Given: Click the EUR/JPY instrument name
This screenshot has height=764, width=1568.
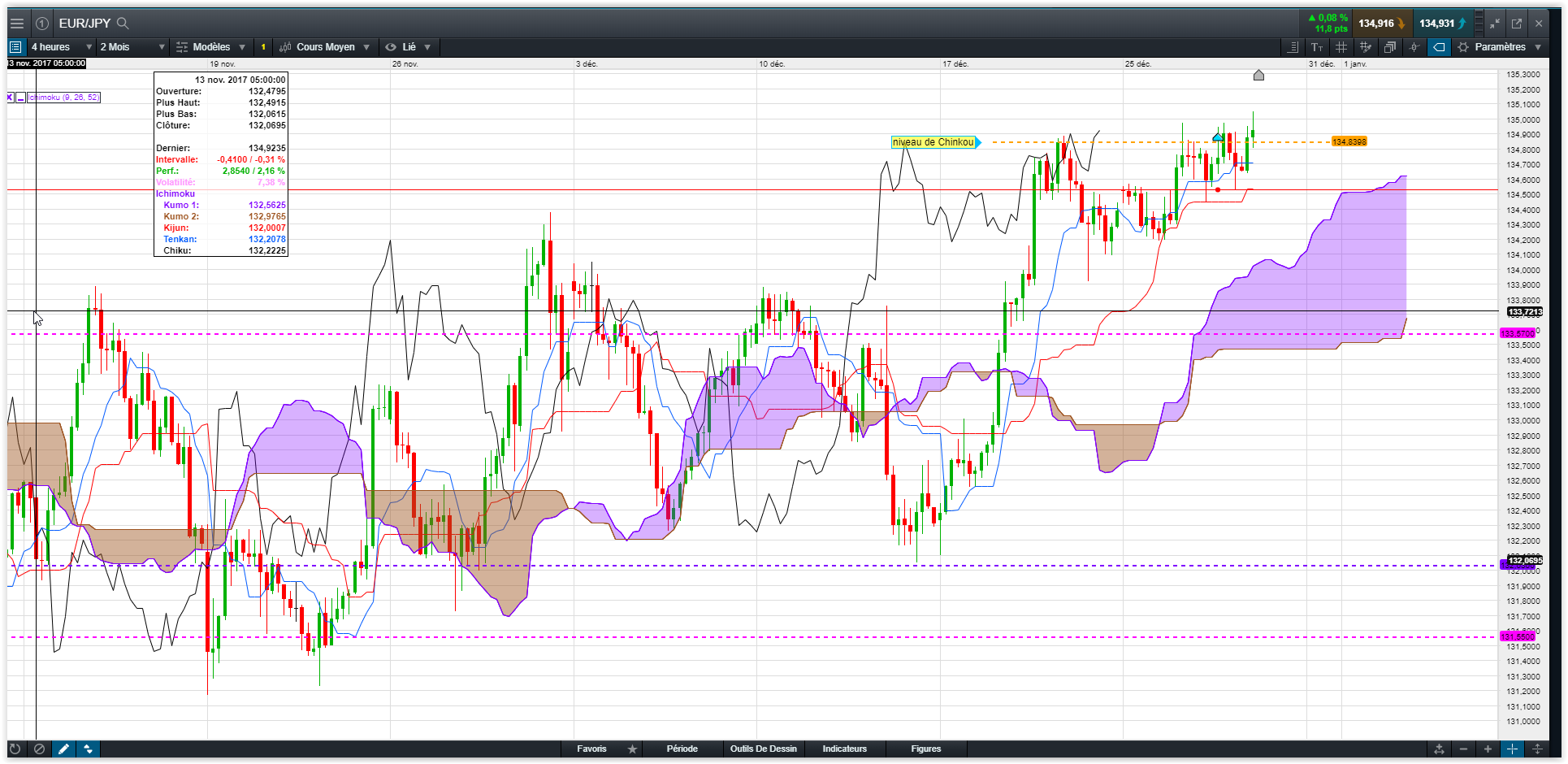Looking at the screenshot, I should point(84,24).
